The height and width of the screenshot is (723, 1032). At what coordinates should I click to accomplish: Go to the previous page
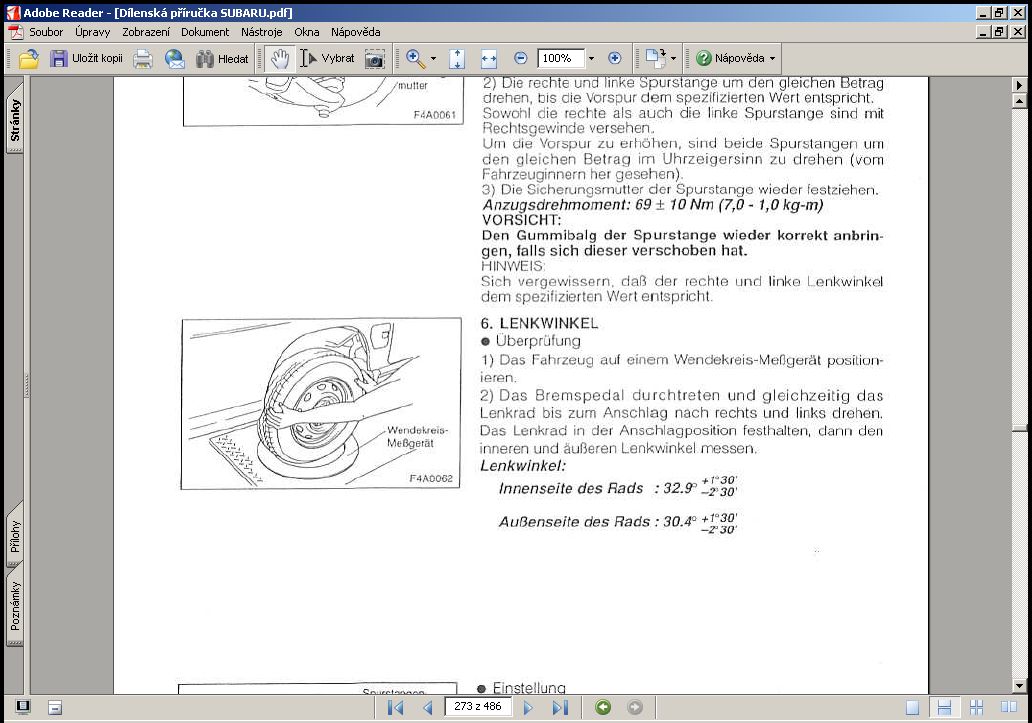(428, 707)
